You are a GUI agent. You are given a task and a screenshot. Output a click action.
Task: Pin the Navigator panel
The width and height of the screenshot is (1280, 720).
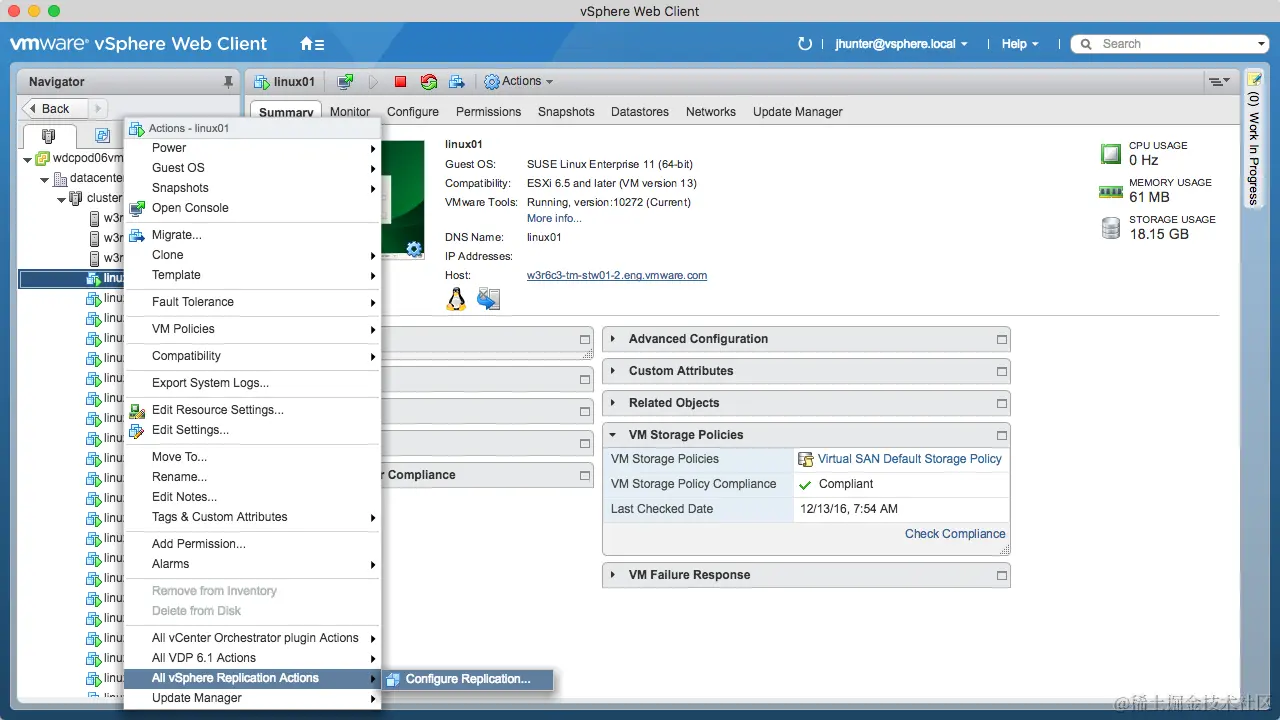pos(228,81)
